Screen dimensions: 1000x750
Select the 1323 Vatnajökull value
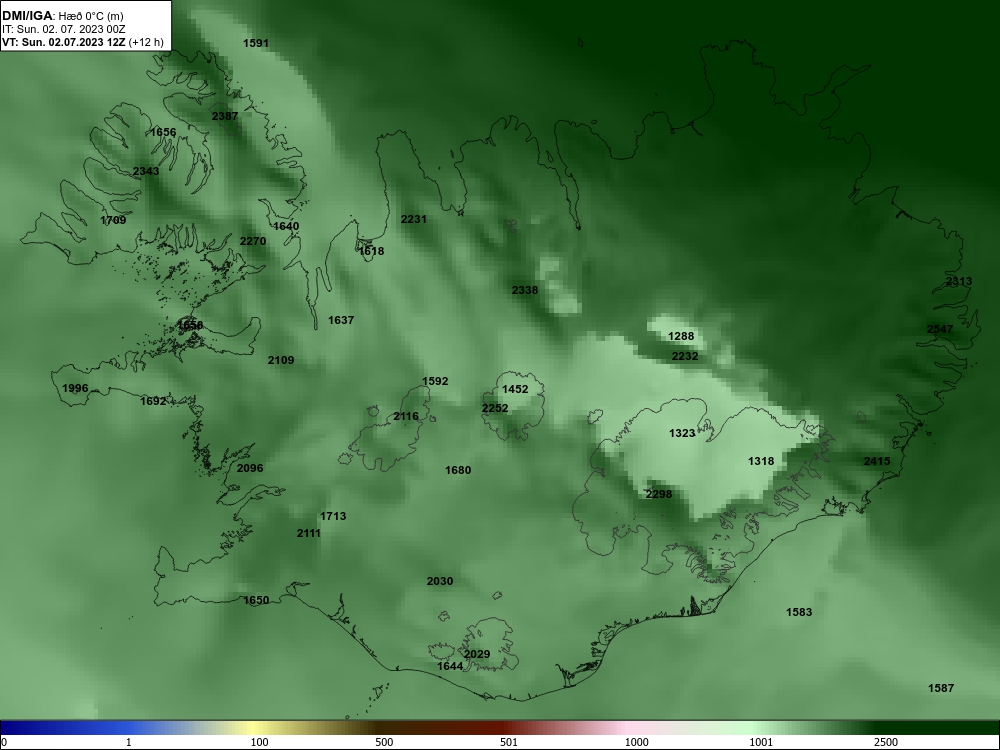pyautogui.click(x=682, y=433)
